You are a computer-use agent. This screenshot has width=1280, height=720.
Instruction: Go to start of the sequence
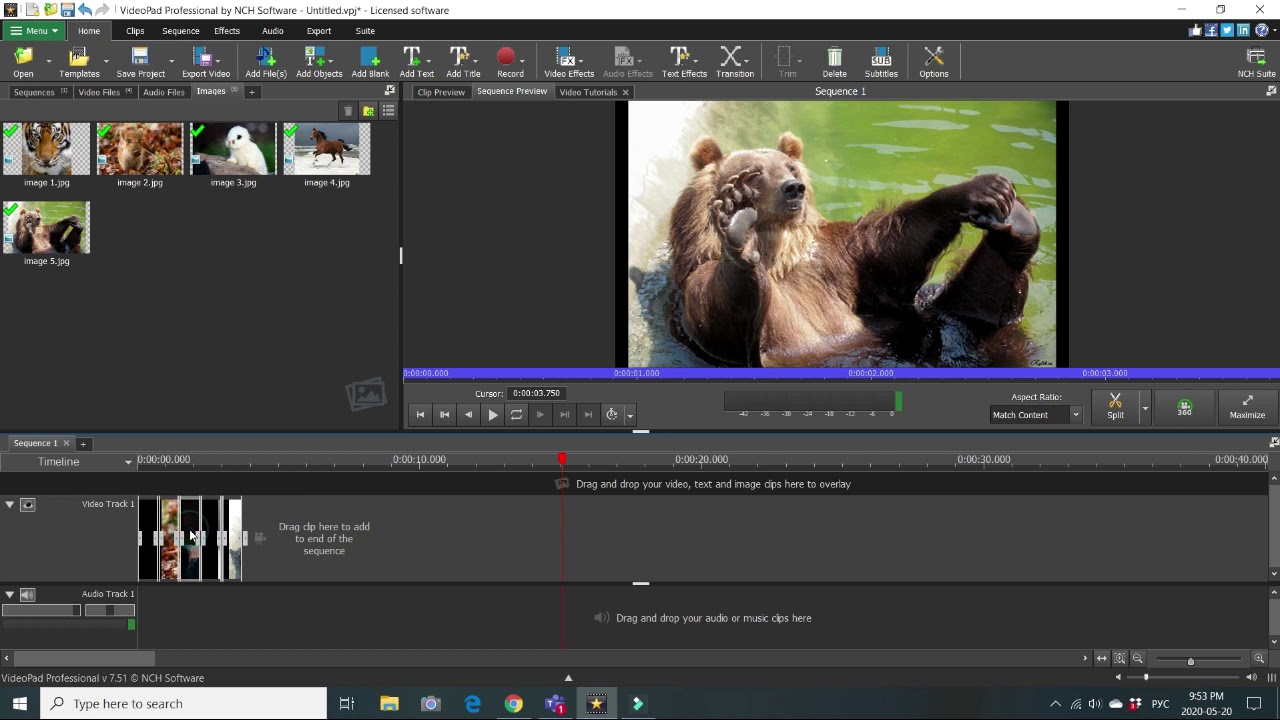coord(420,414)
